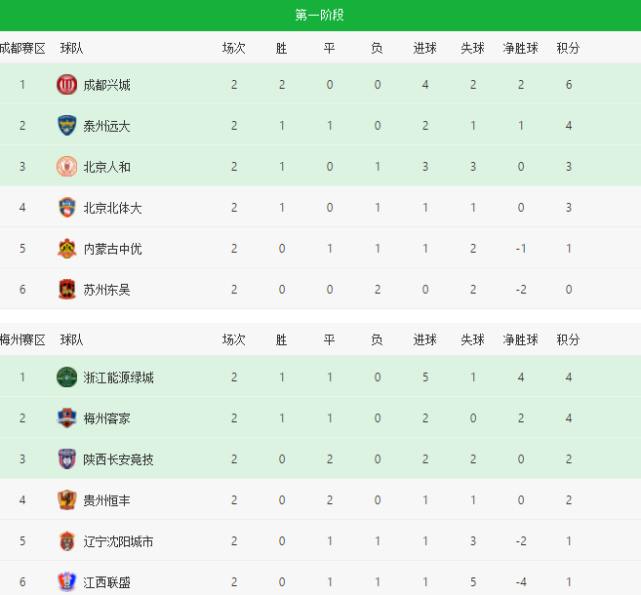Select the 第一阶段 stage tab
This screenshot has width=641, height=595.
[320, 15]
